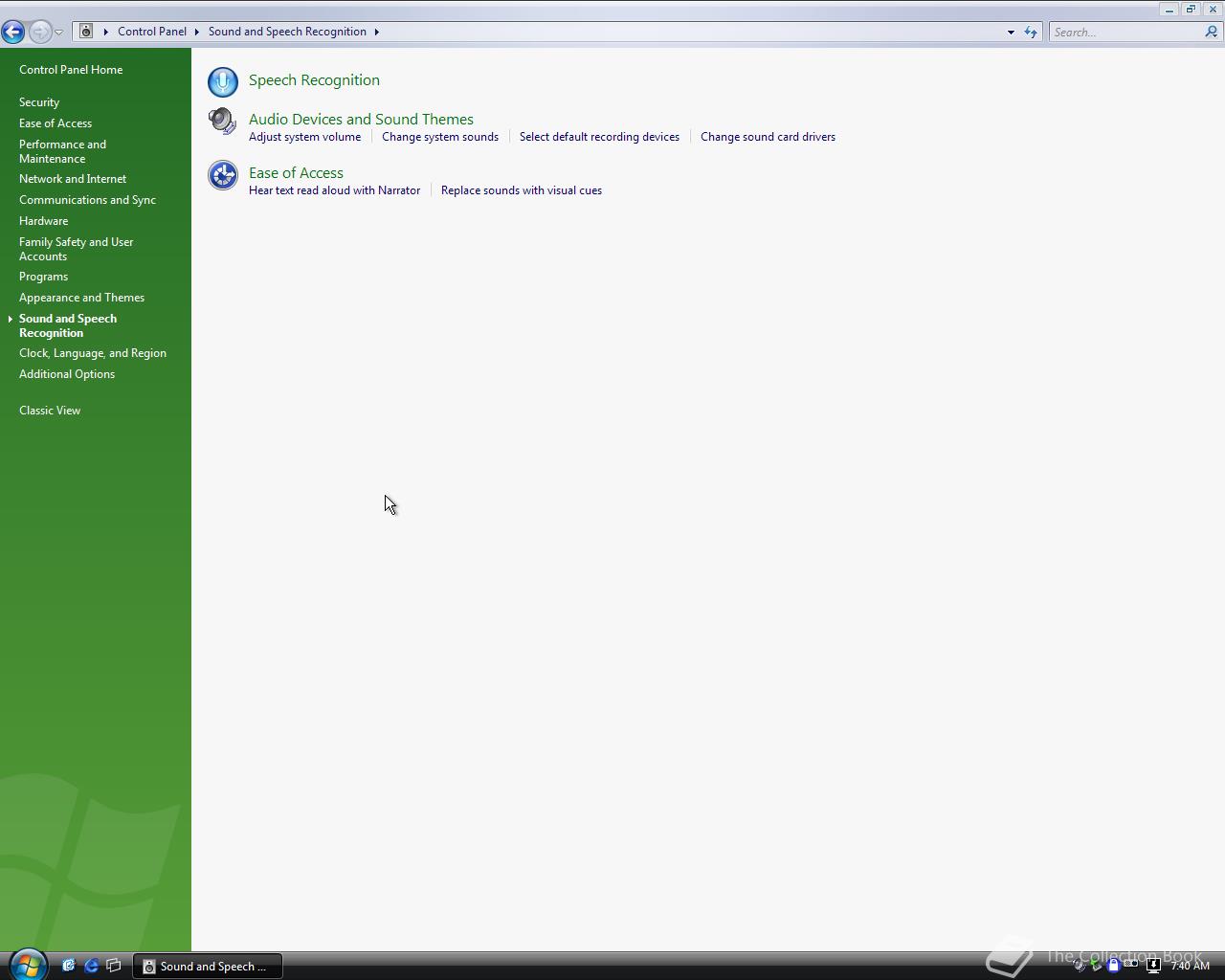
Task: Open the recent pages dropdown arrow
Action: tap(58, 33)
